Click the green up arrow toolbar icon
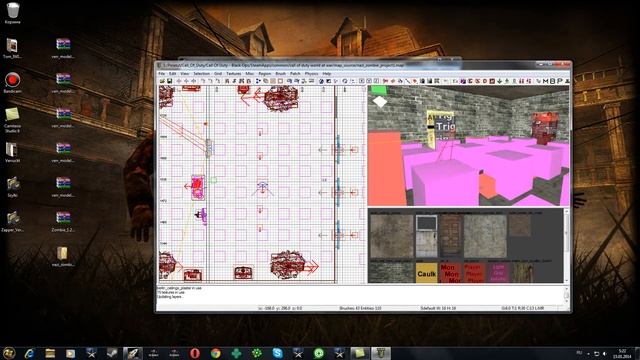This screenshot has height=360, width=640. [x=507, y=81]
